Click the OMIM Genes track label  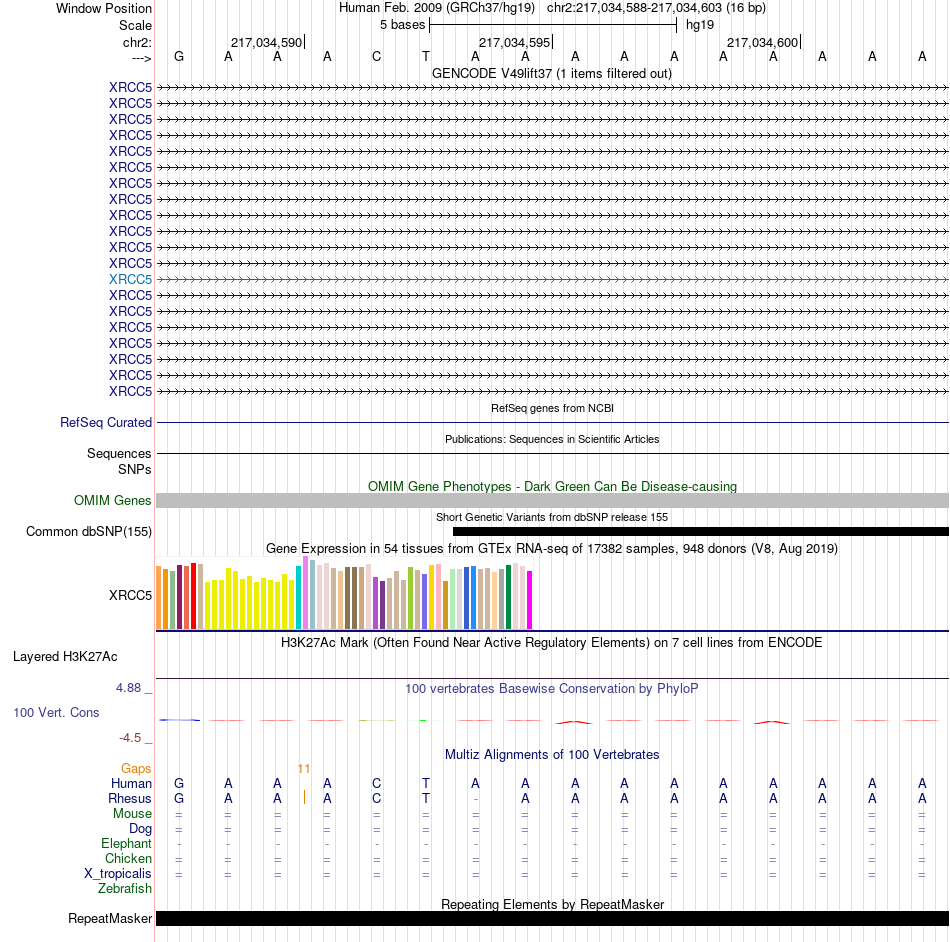(112, 500)
